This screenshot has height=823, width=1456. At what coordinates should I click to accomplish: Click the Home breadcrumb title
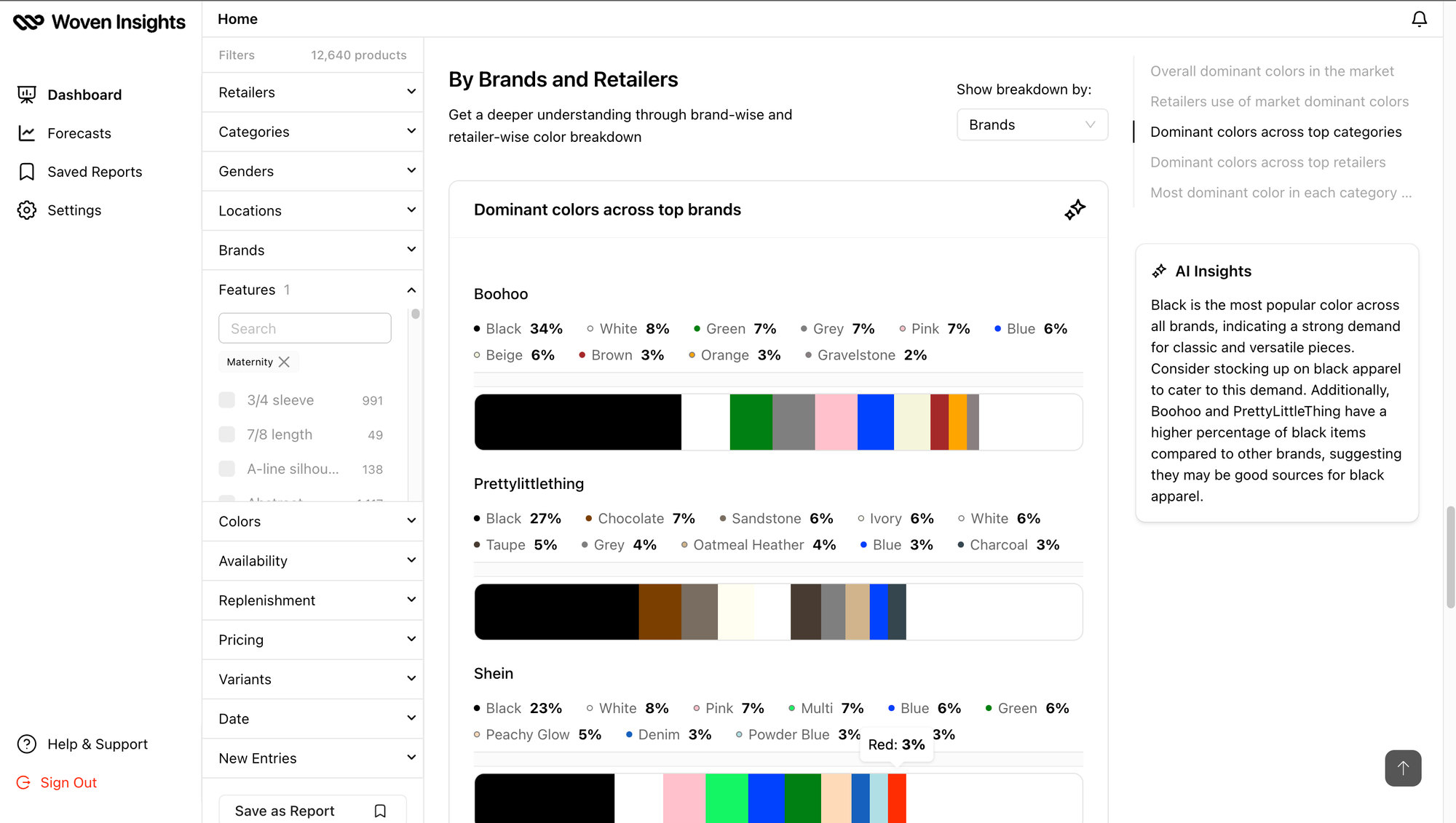(237, 19)
